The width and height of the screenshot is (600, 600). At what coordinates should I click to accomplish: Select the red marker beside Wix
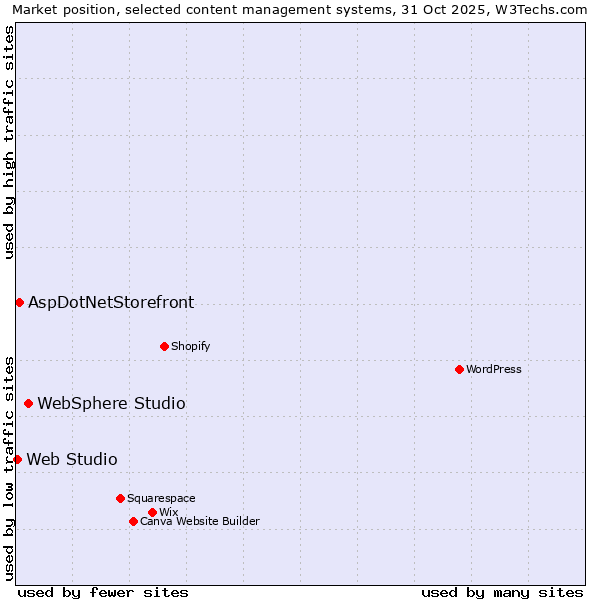coord(152,512)
